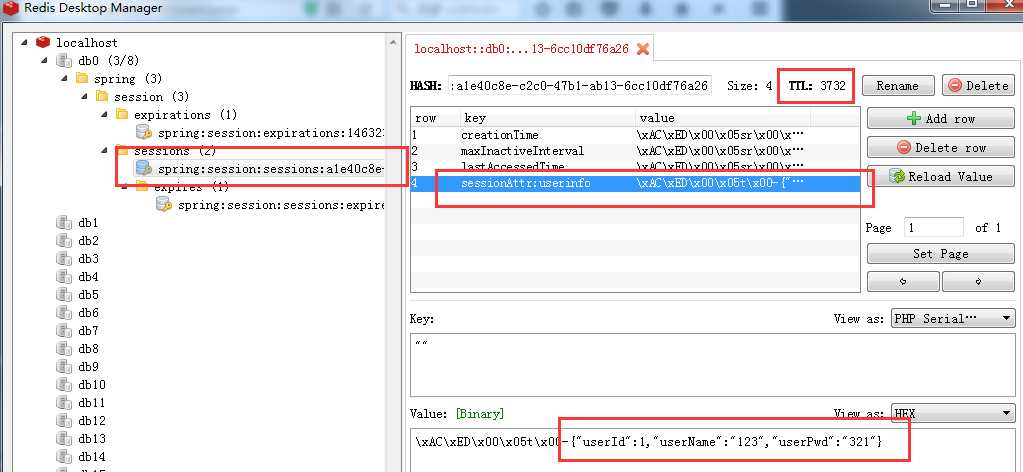Collapse the spring (3) folder node
The height and width of the screenshot is (472, 1023).
click(x=65, y=78)
